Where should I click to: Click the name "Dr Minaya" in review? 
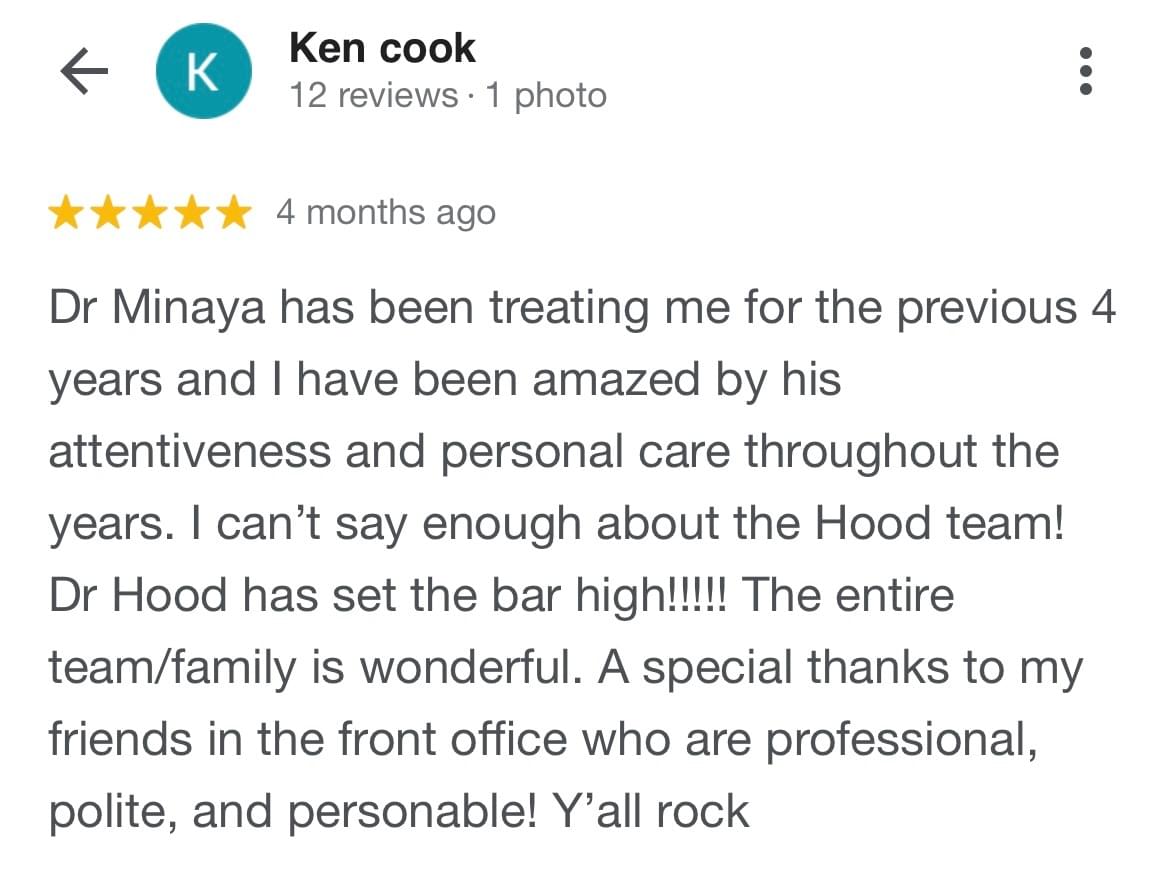point(157,308)
